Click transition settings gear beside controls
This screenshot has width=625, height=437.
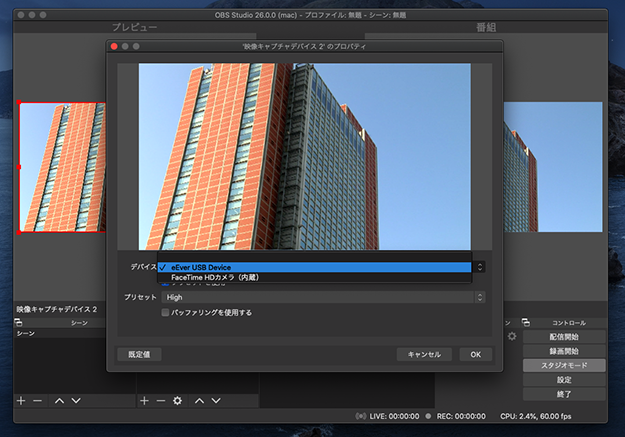(512, 337)
